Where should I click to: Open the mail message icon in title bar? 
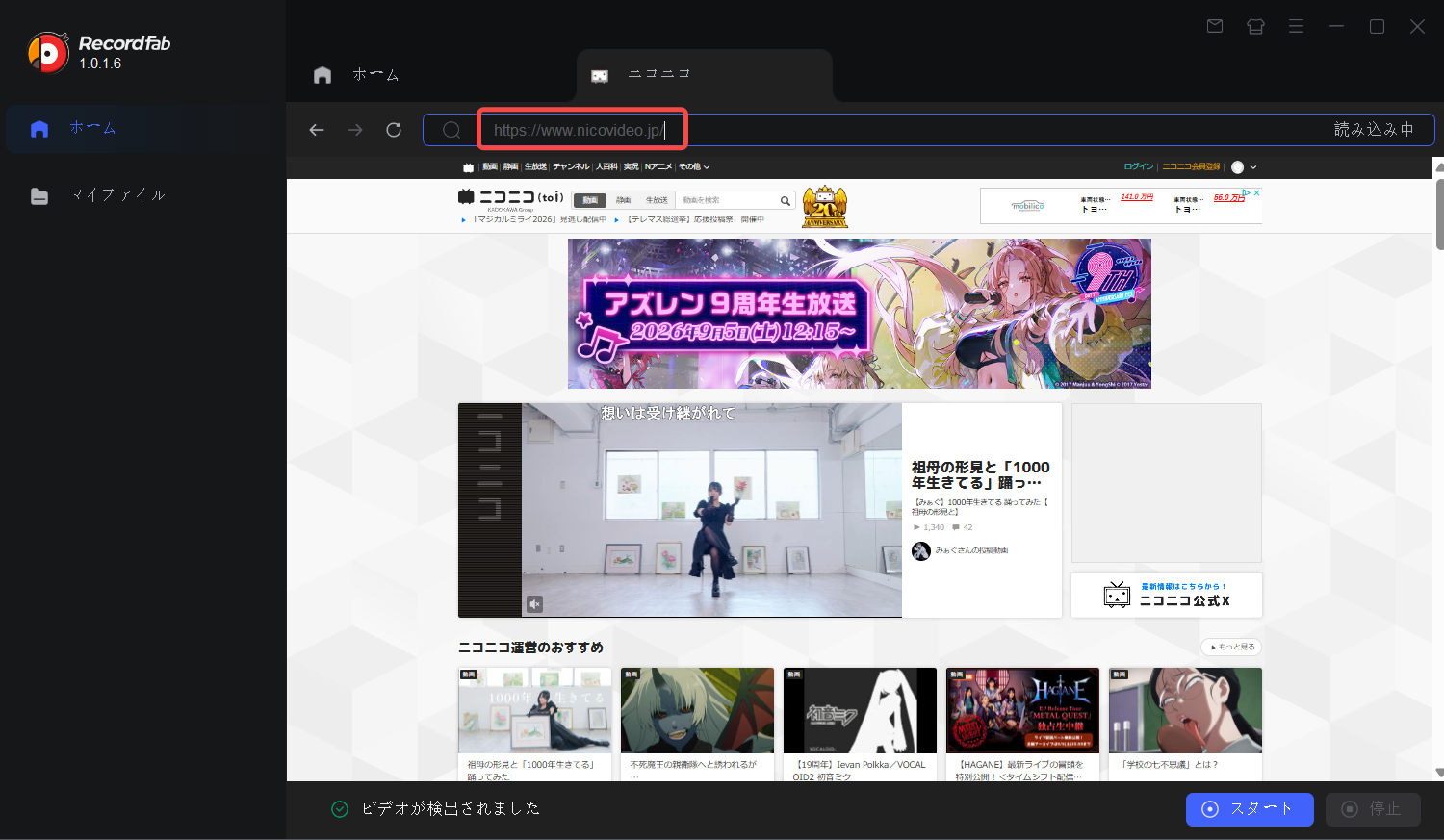pyautogui.click(x=1215, y=26)
